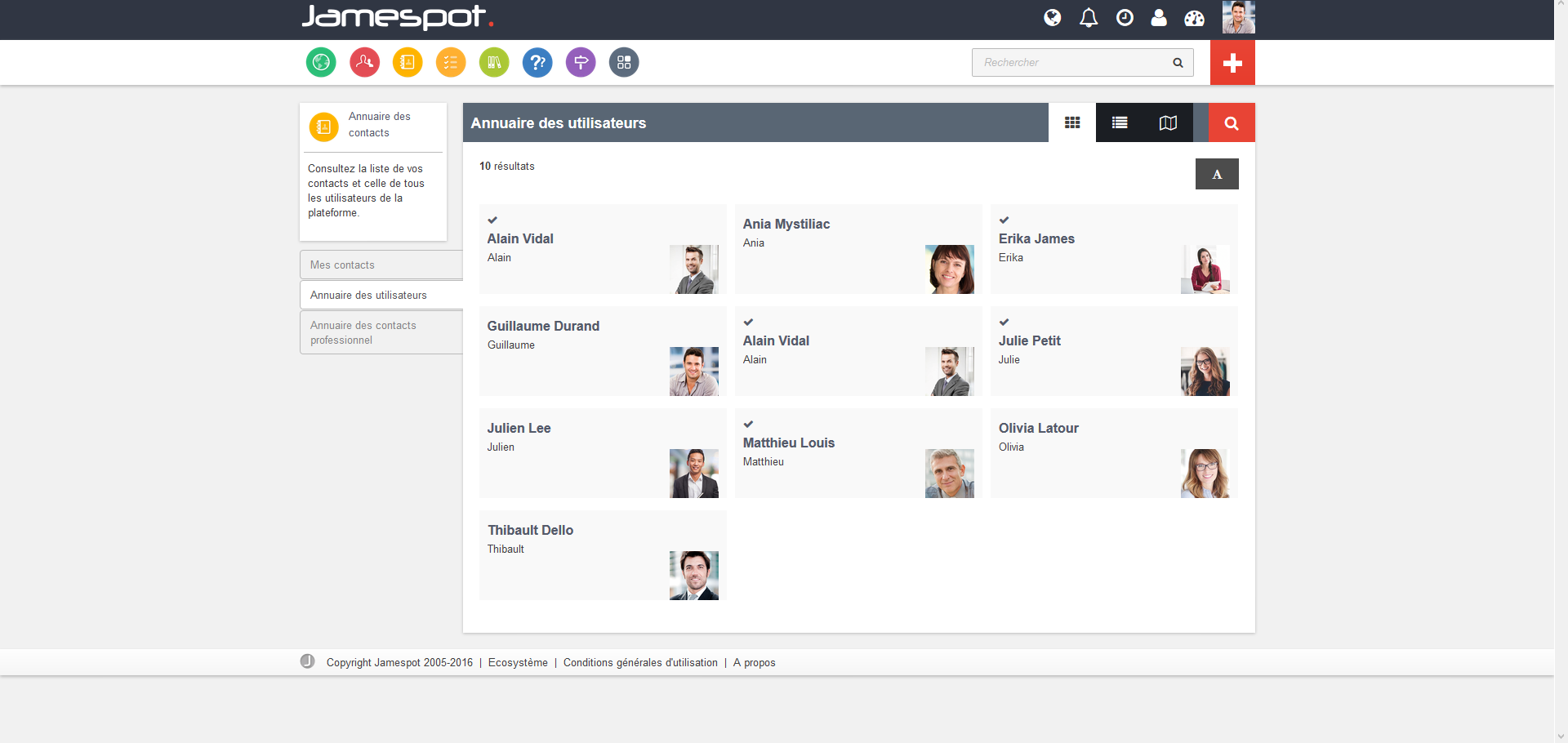
Task: Open Julien Lee profile name
Action: 519,428
